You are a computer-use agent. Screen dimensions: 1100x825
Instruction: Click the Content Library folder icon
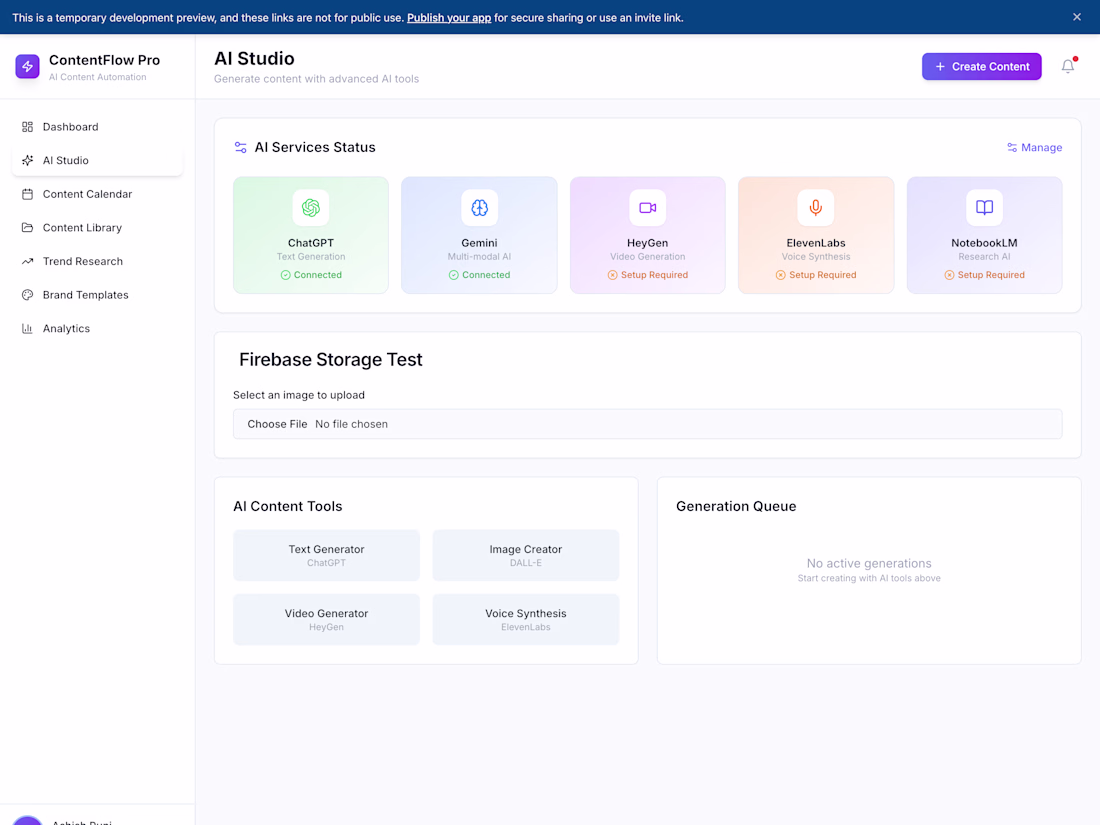(x=27, y=228)
